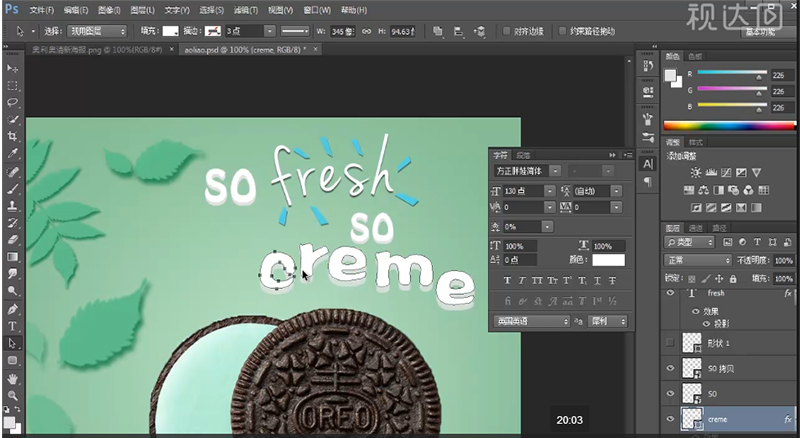Select the Eyedropper tool
Screen dimensions: 800x438
tap(12, 154)
